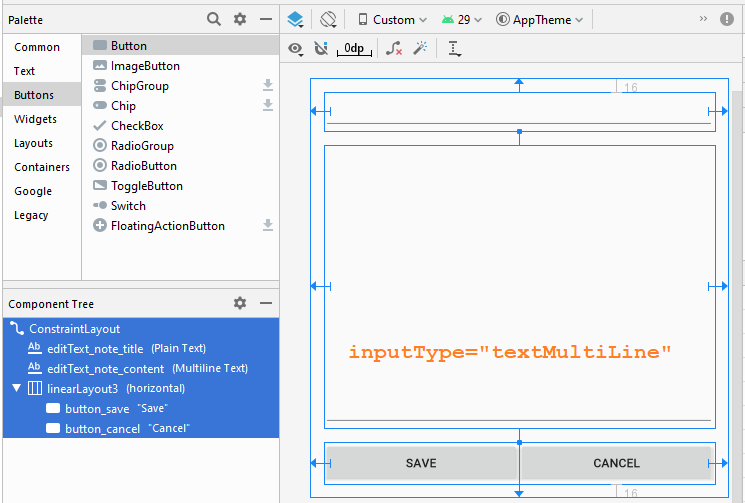Pick RadioButton from the palette
The width and height of the screenshot is (745, 503).
(181, 165)
